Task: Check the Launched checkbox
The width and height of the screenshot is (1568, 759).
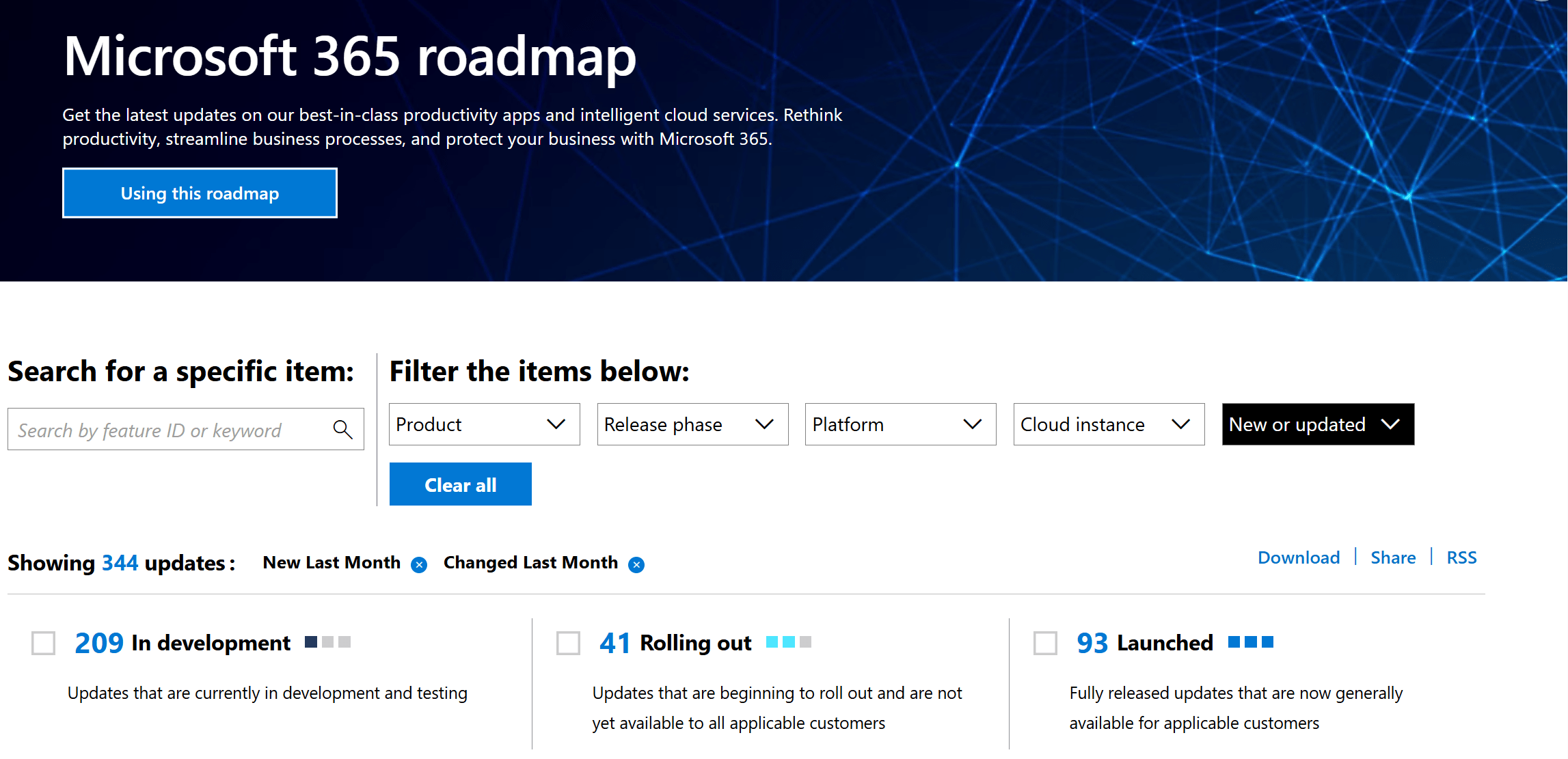Action: click(1045, 643)
